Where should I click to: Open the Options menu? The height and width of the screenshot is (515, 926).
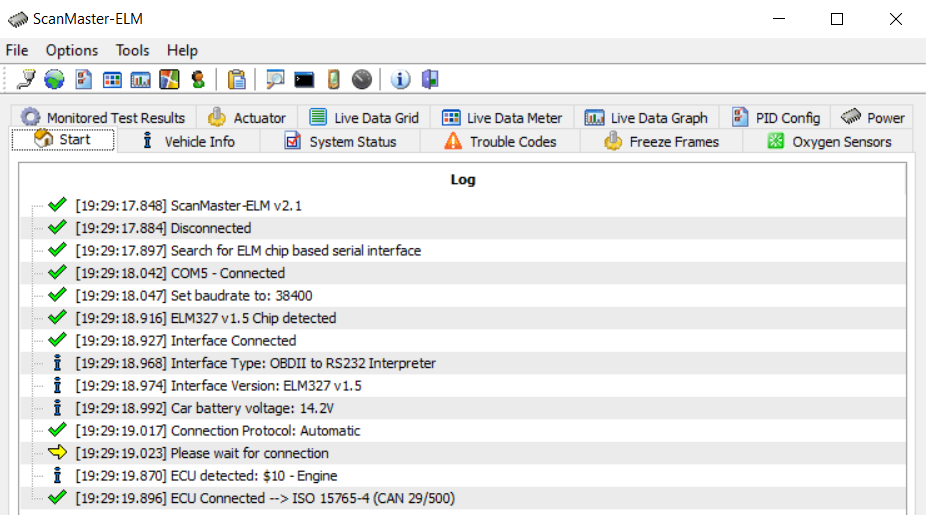[x=72, y=50]
